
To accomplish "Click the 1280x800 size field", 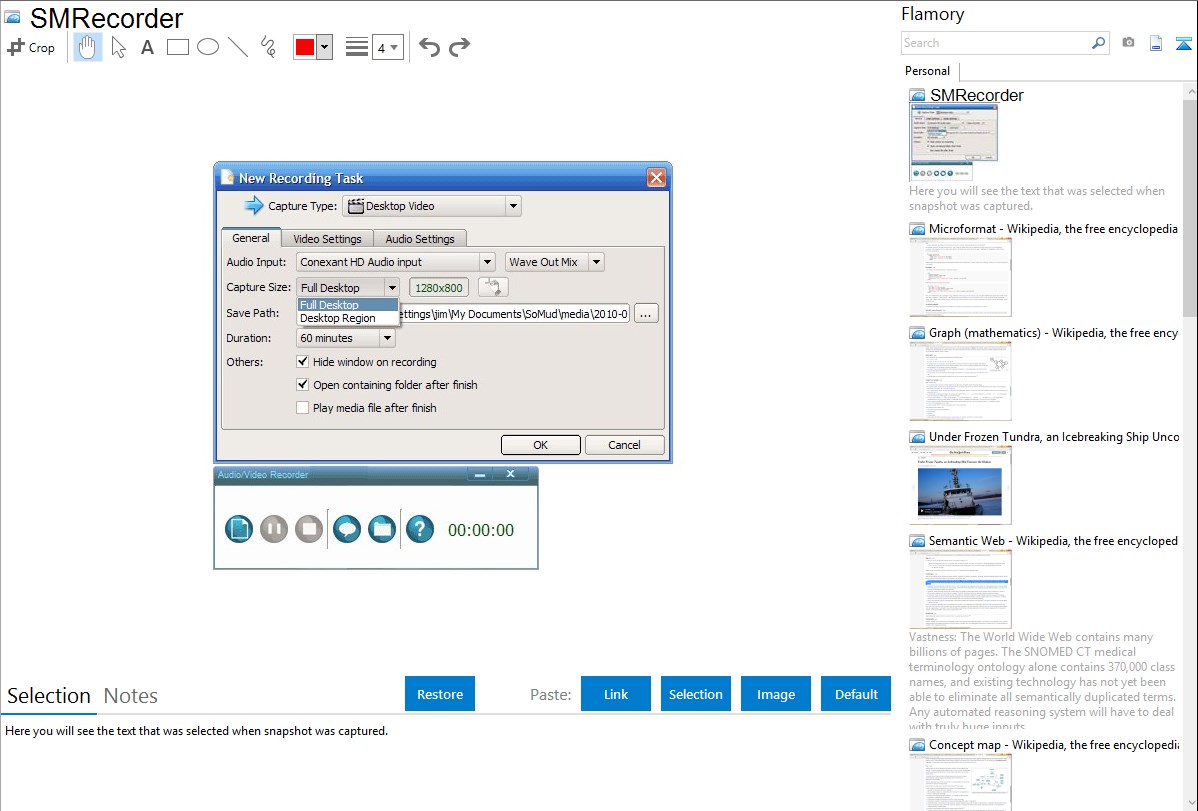I will [x=439, y=287].
